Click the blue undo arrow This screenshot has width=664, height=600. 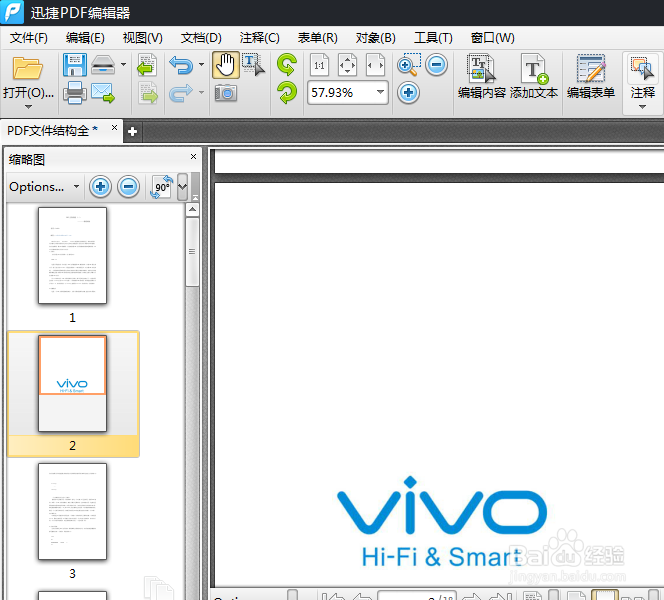(x=181, y=65)
